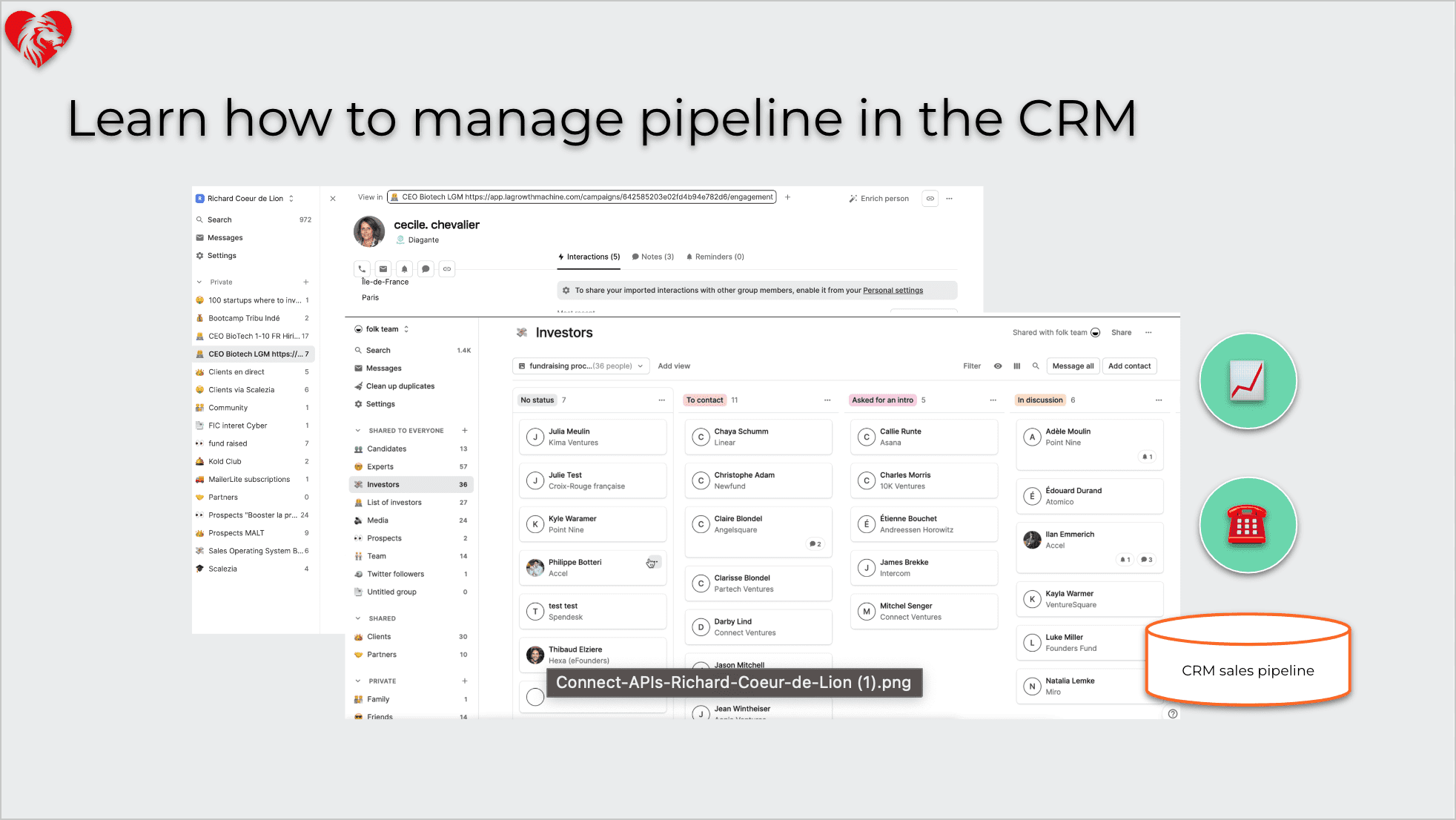Screen dimensions: 1456x820
Task: Click the Filter button
Action: [x=972, y=366]
